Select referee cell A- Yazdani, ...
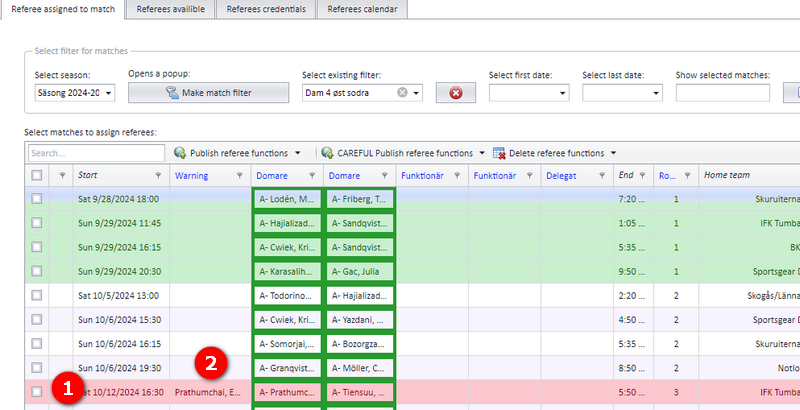Image resolution: width=800 pixels, height=410 pixels. (360, 320)
